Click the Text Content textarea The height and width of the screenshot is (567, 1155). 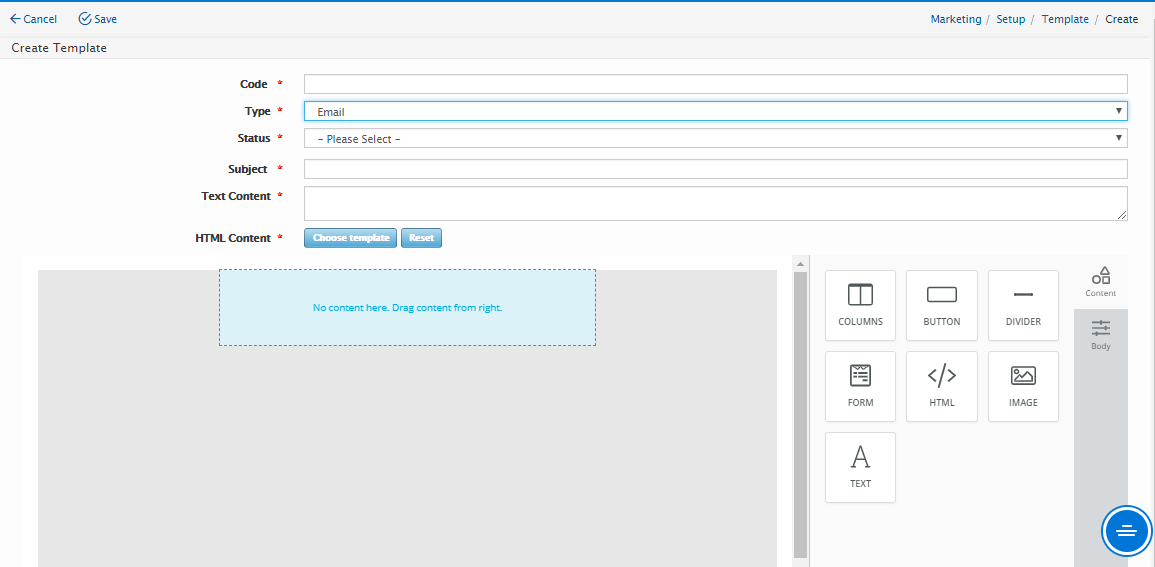715,203
